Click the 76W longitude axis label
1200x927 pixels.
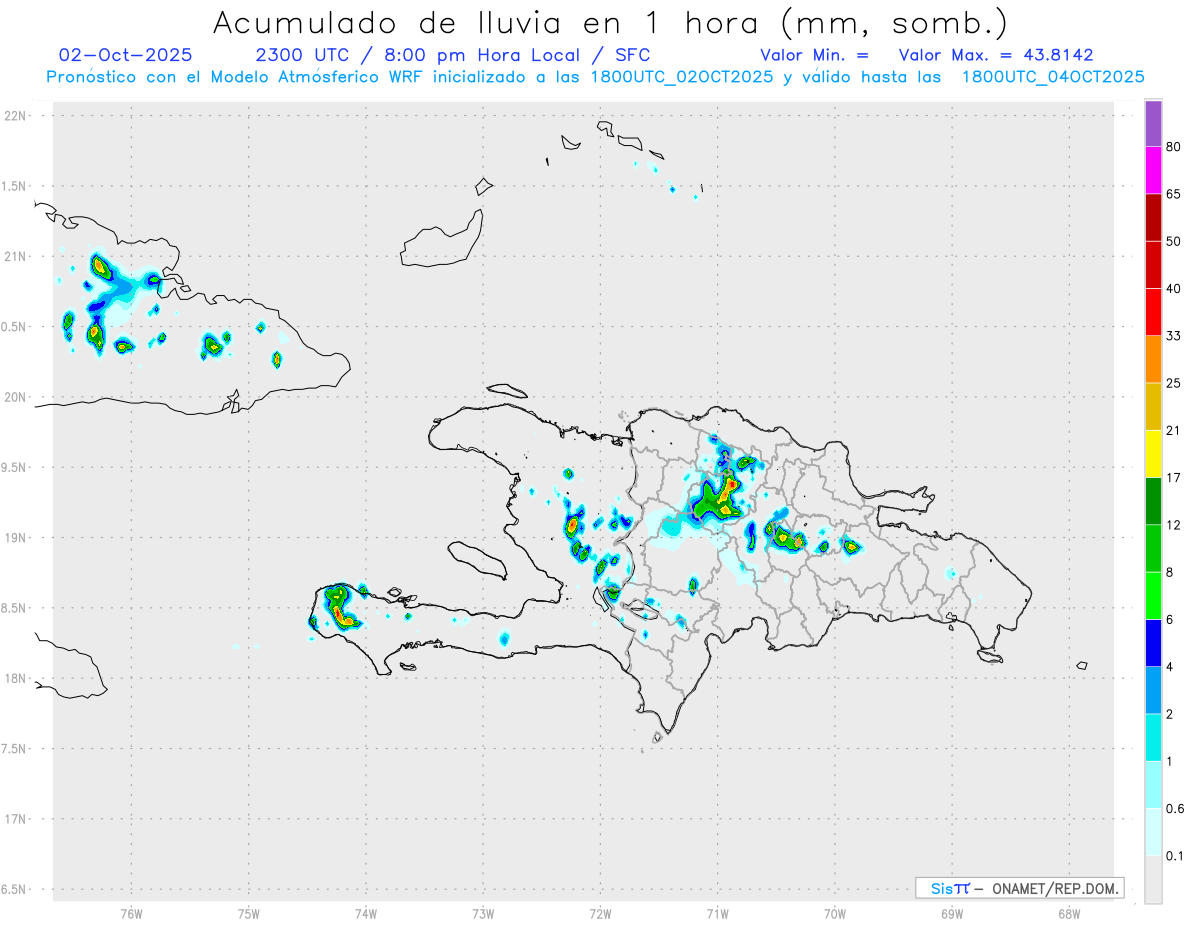[x=131, y=913]
